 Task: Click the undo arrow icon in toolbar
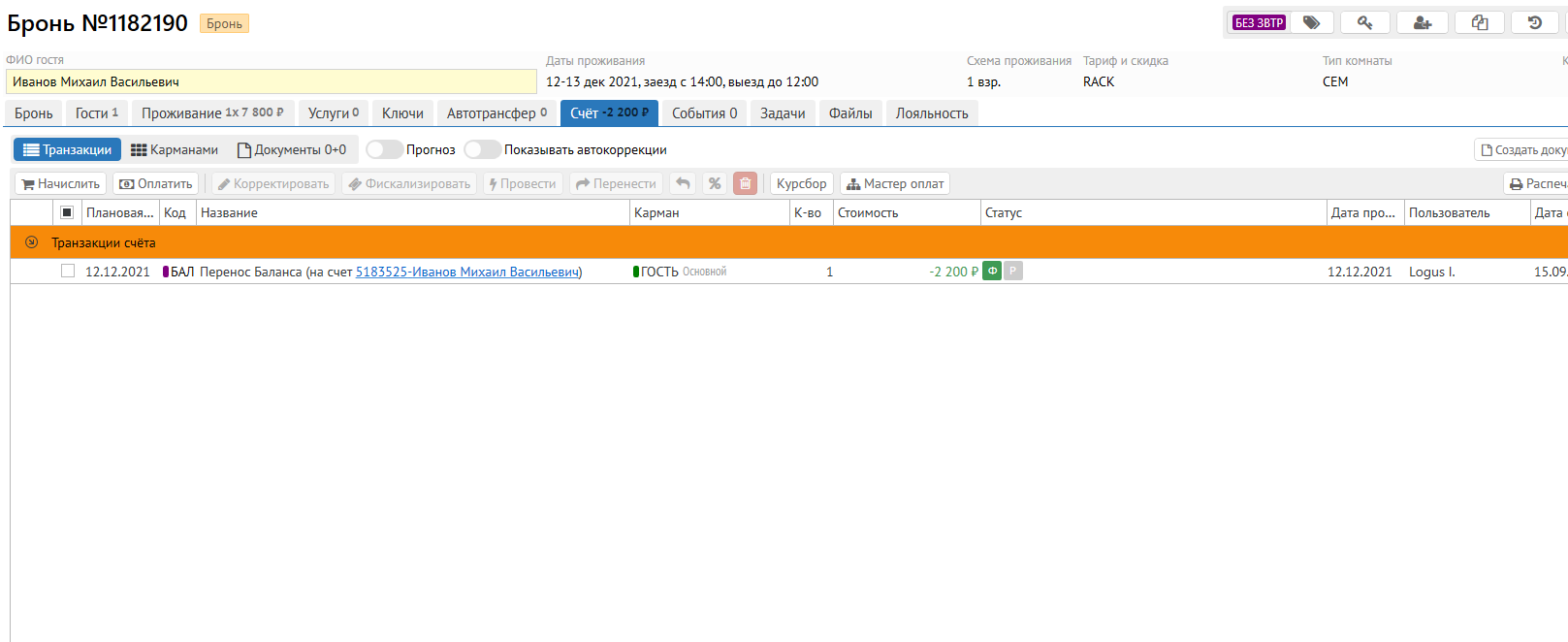click(683, 183)
